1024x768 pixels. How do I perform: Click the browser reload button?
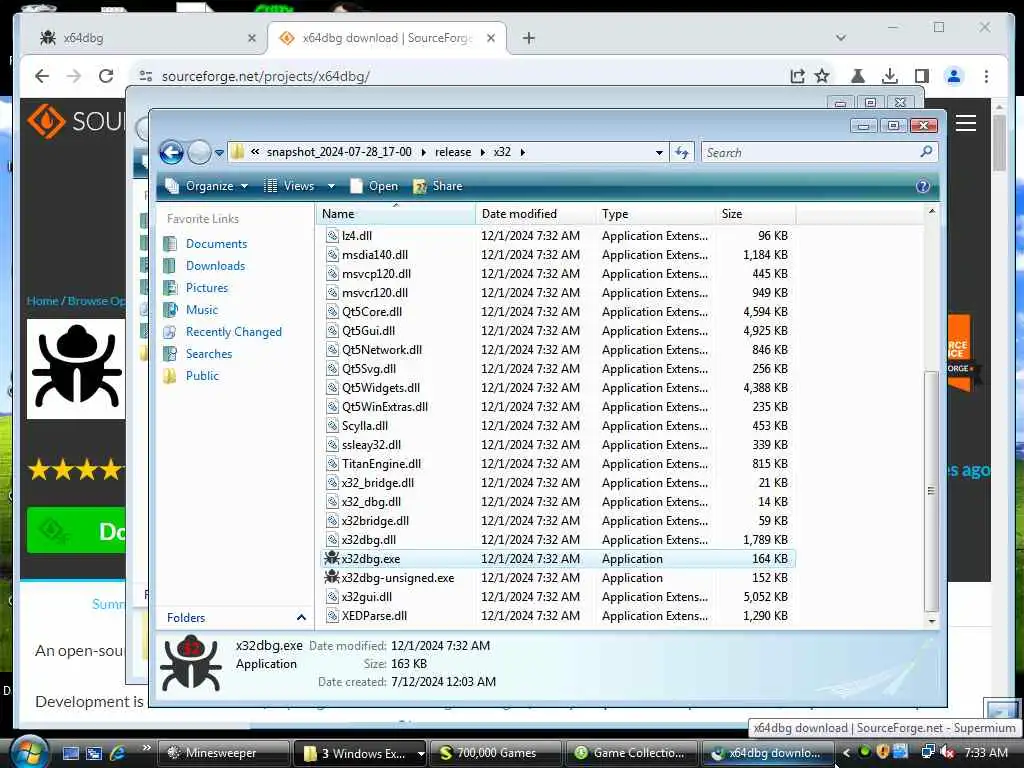(106, 76)
